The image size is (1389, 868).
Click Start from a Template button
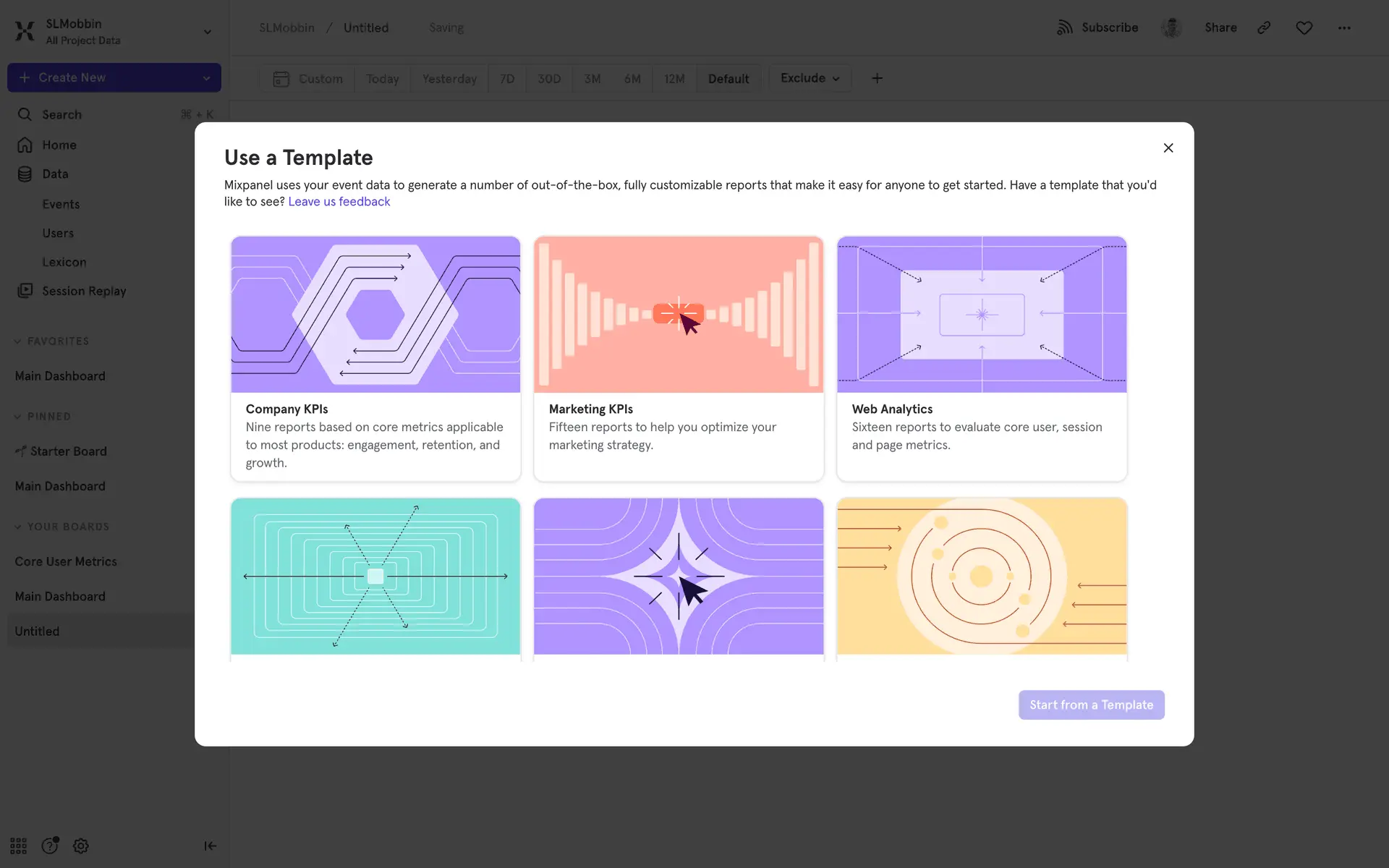point(1091,705)
